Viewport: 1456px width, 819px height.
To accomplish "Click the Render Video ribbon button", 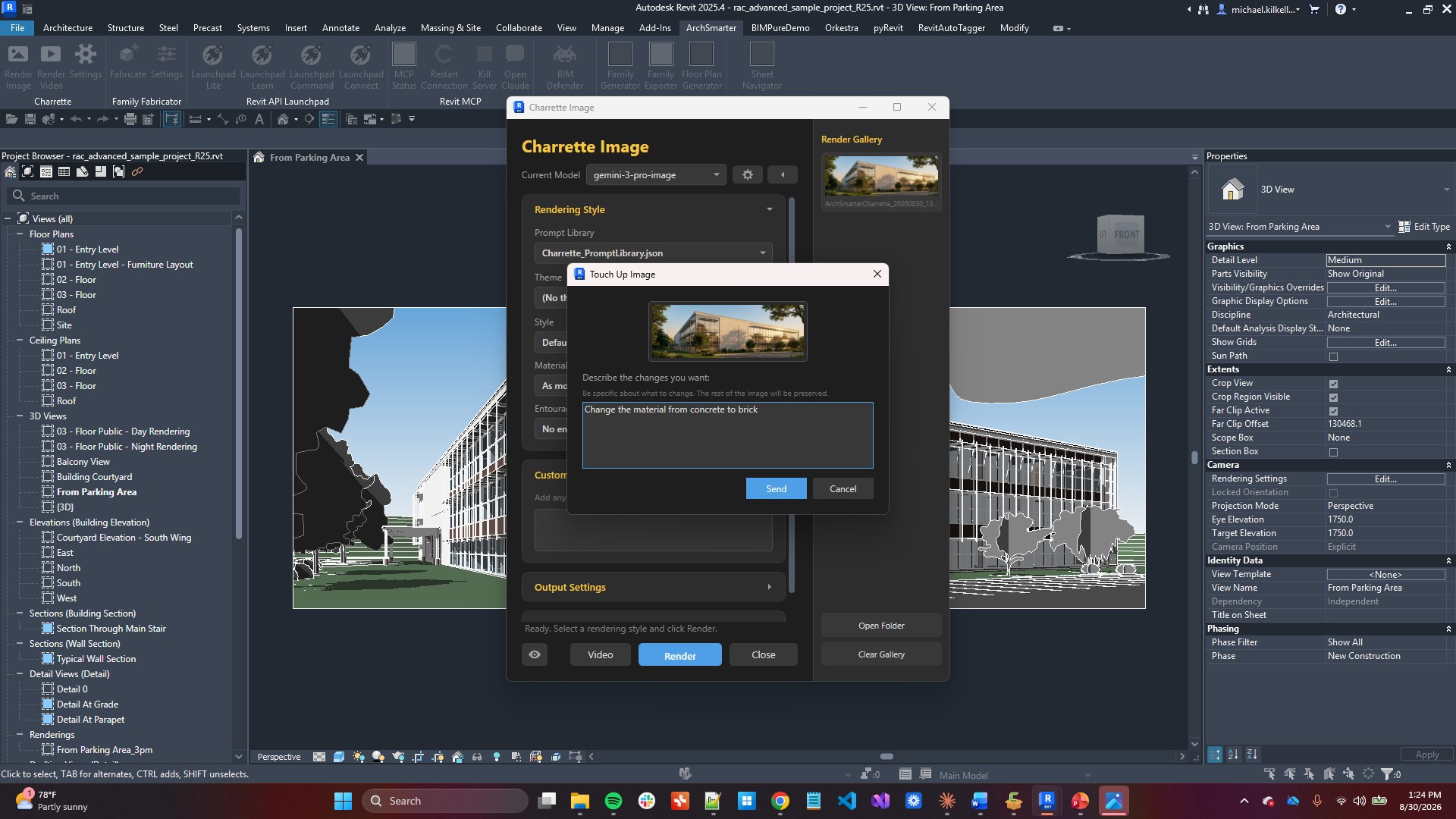I will tap(51, 67).
